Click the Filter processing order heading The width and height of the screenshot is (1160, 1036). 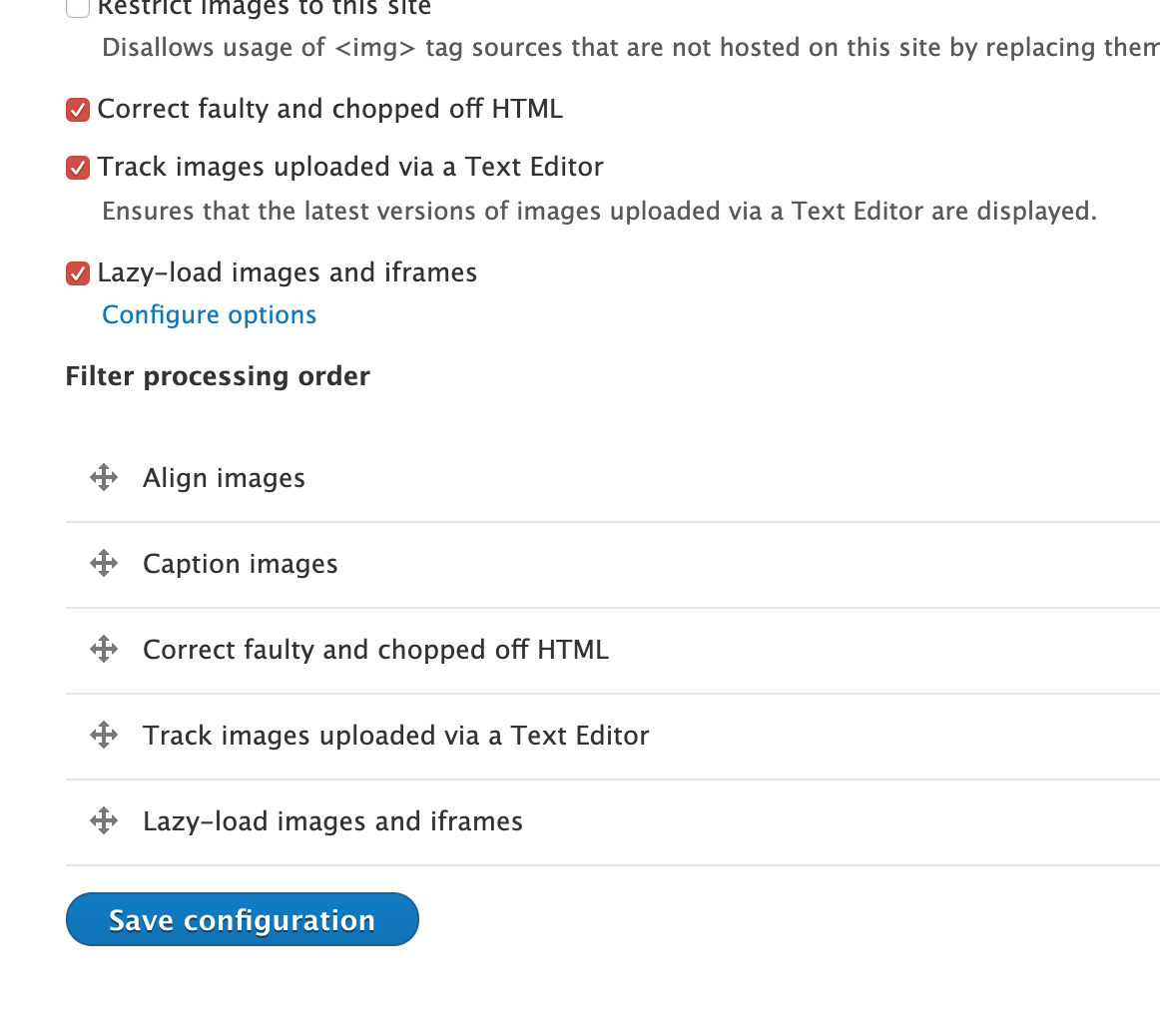click(x=218, y=376)
